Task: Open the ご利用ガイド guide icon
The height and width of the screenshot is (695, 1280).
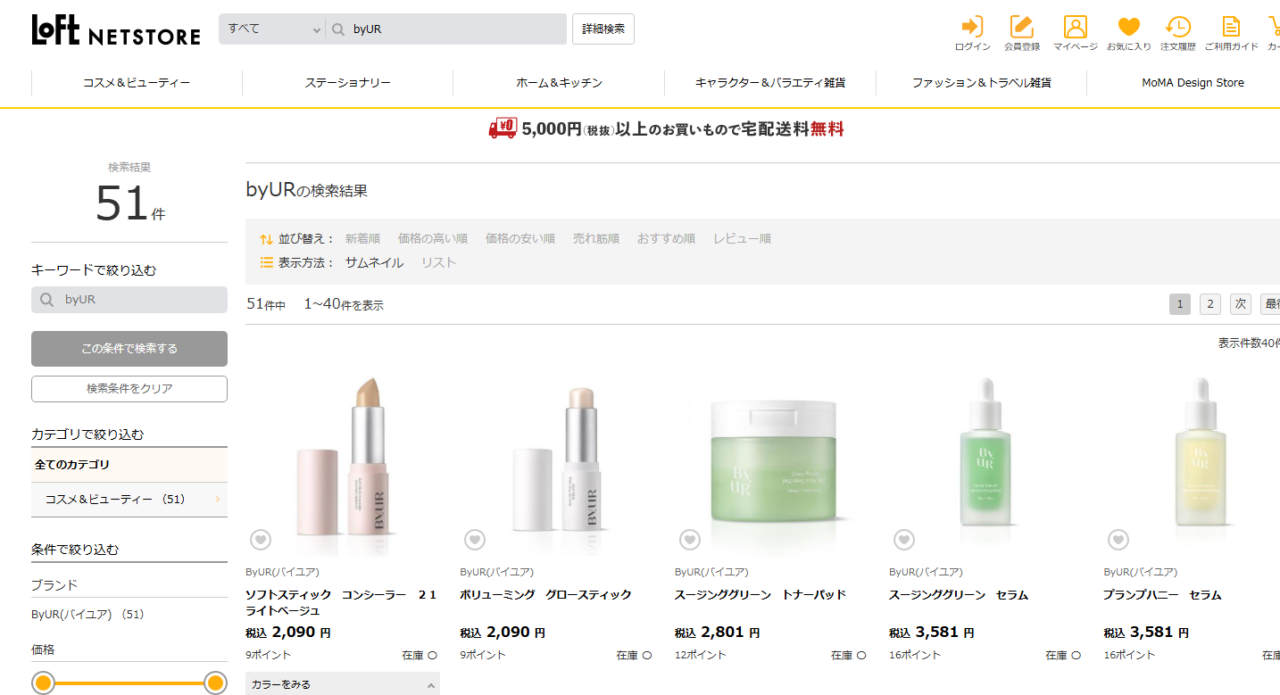Action: coord(1231,33)
